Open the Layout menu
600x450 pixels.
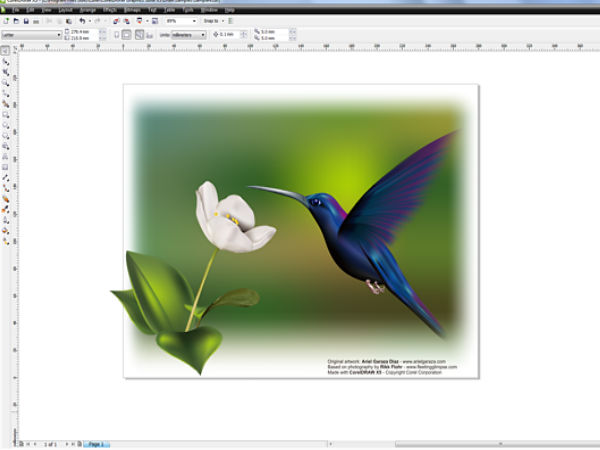(x=65, y=10)
